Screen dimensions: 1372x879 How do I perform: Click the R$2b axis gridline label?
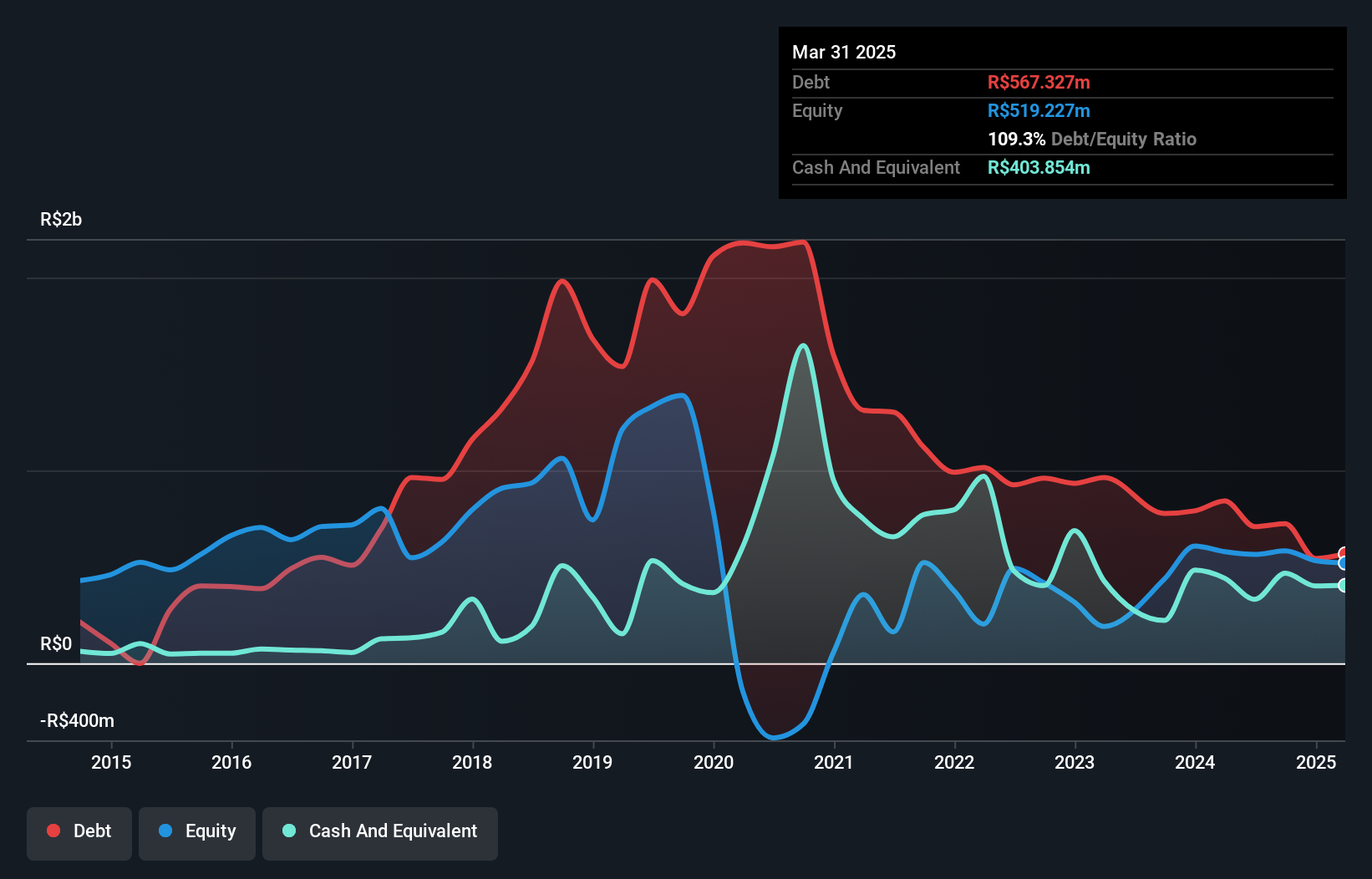point(59,220)
